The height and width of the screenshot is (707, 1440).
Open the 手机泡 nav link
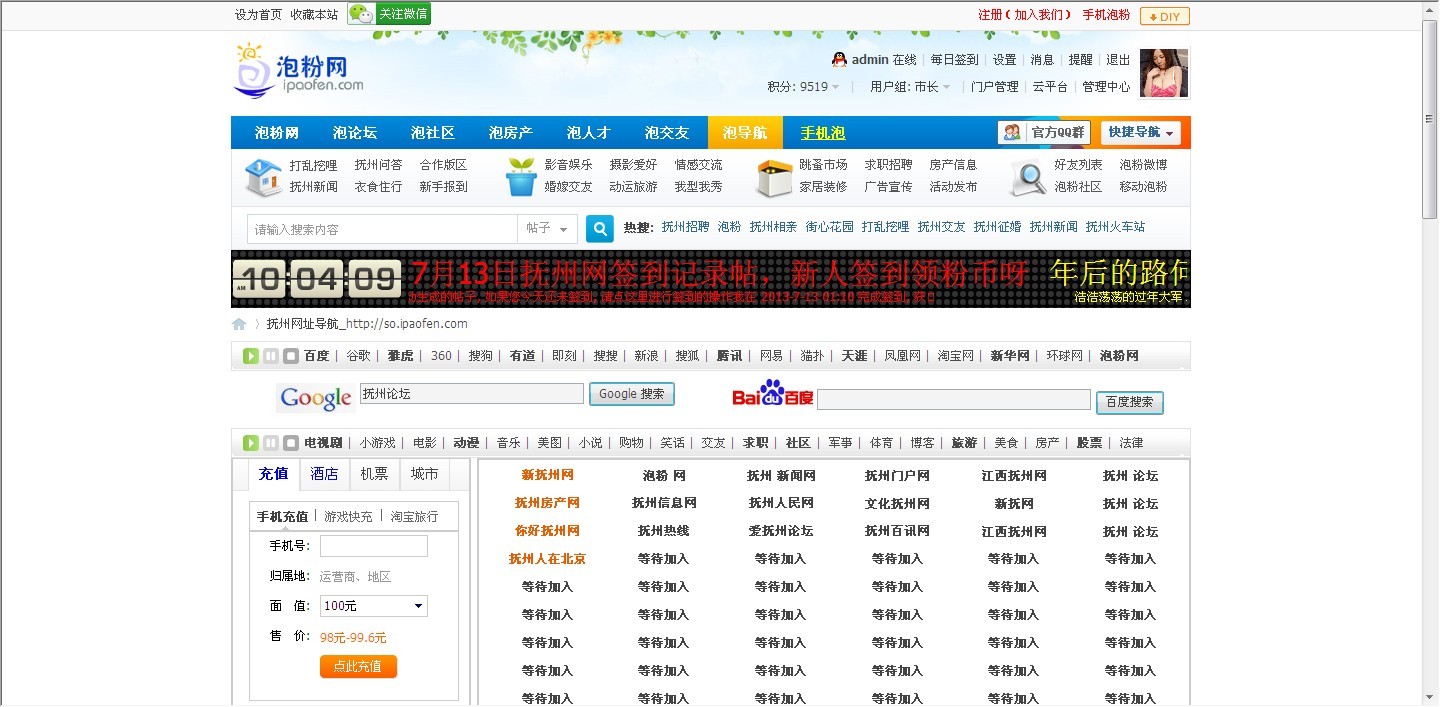coord(823,133)
